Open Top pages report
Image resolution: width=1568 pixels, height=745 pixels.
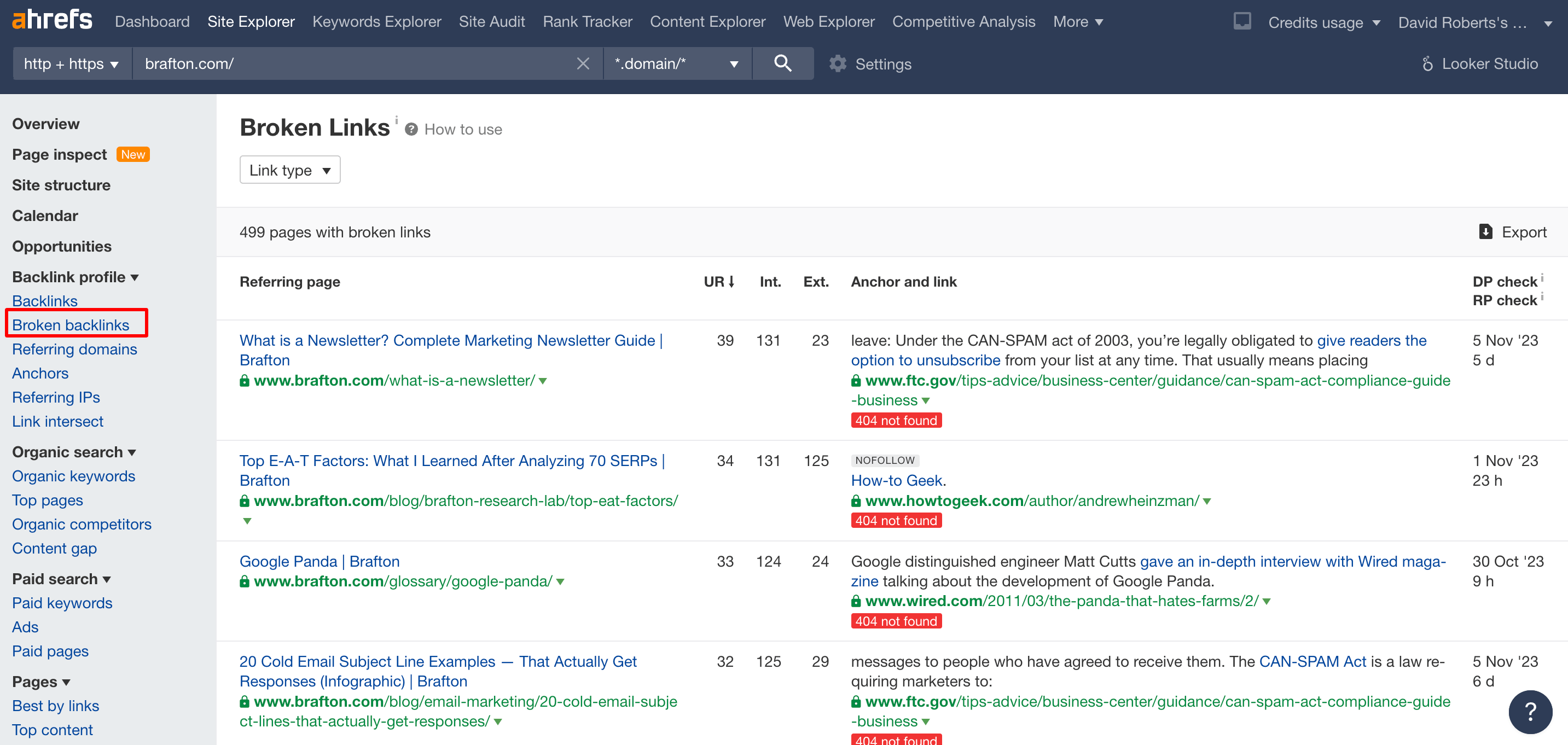(x=48, y=500)
